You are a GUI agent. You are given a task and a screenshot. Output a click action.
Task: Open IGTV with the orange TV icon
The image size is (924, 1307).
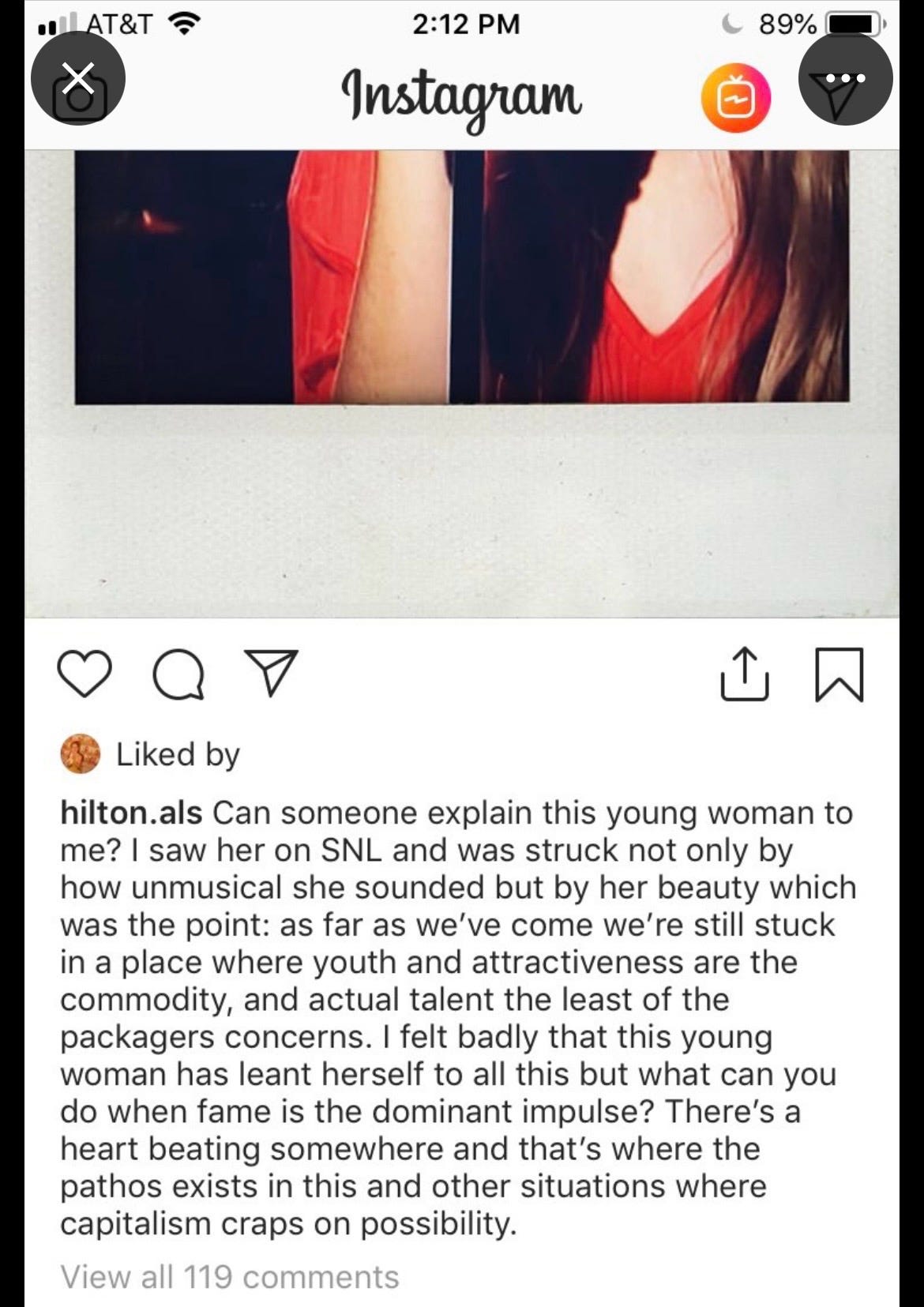735,98
